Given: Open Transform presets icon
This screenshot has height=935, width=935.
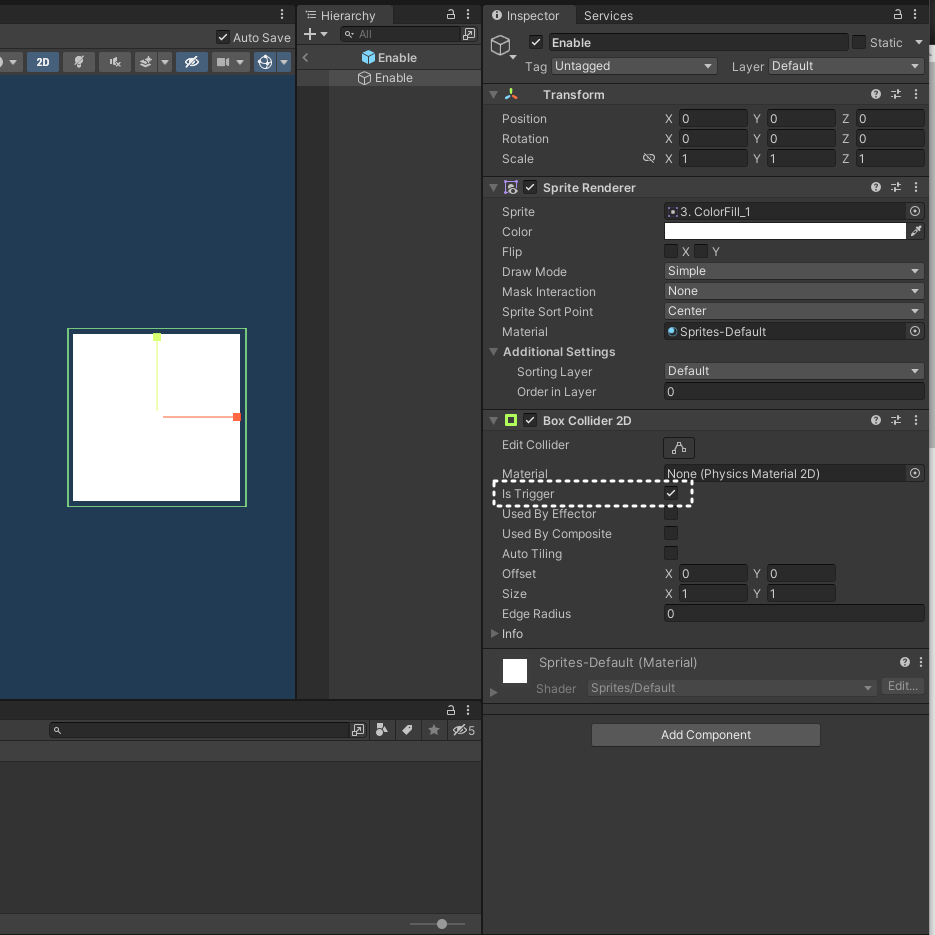Looking at the screenshot, I should (x=896, y=94).
